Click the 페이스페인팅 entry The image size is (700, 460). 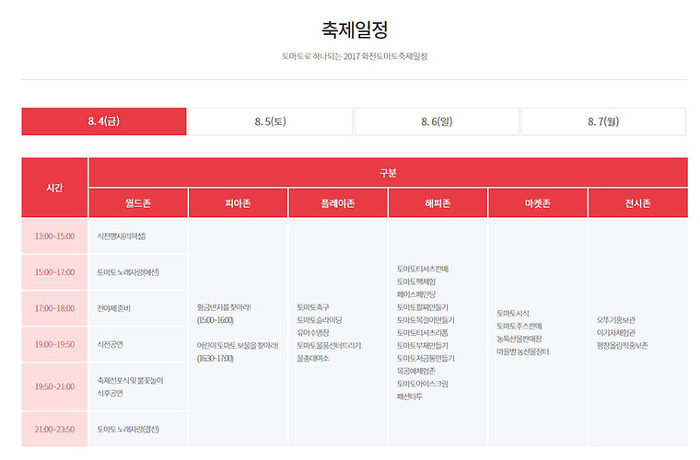[416, 294]
